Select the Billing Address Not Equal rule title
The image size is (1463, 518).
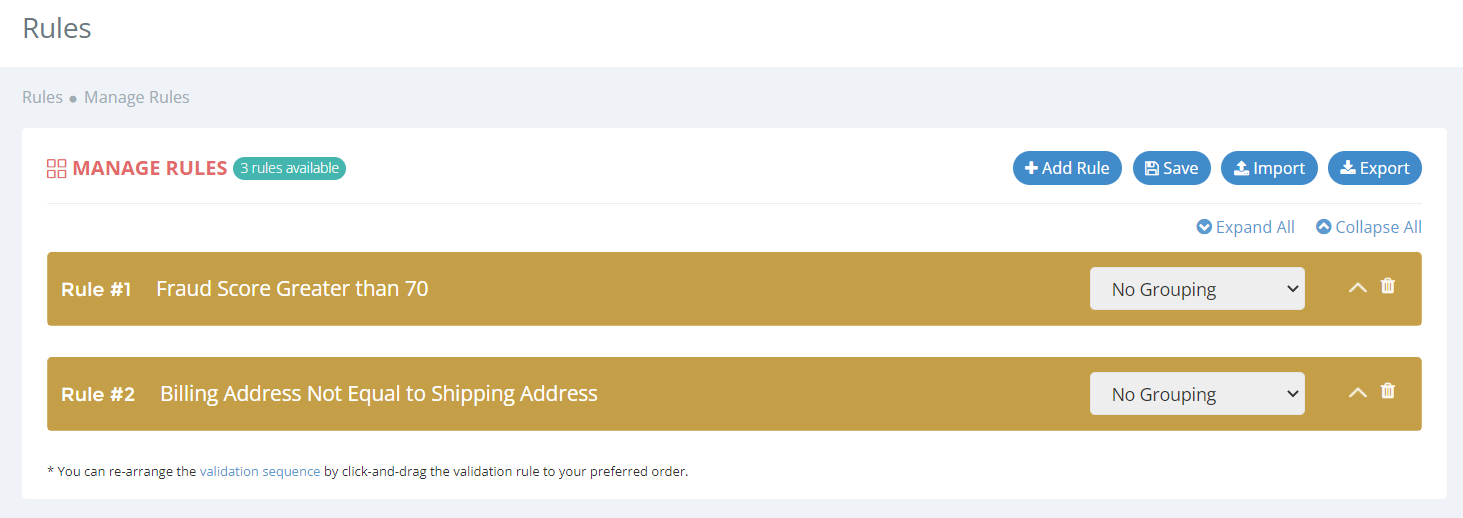(x=379, y=394)
